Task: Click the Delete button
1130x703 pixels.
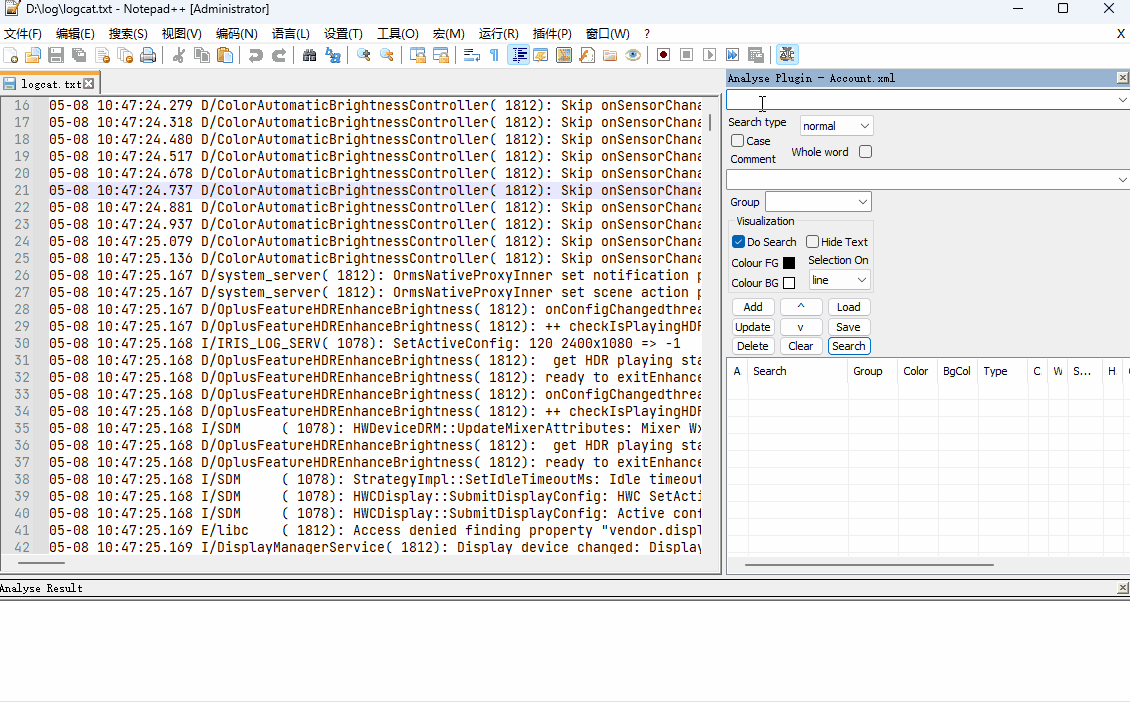Action: (x=753, y=346)
